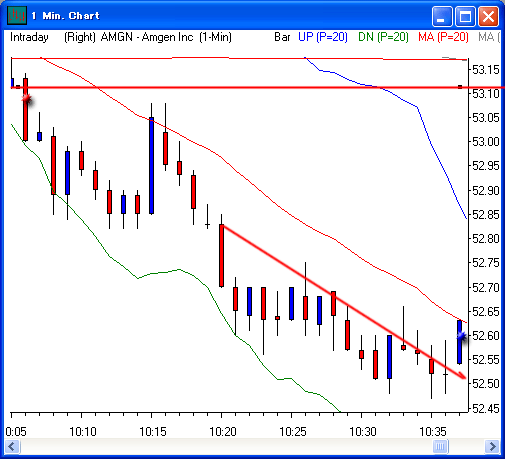Select the UP (P=20) legend label
505x459 pixels.
click(323, 37)
